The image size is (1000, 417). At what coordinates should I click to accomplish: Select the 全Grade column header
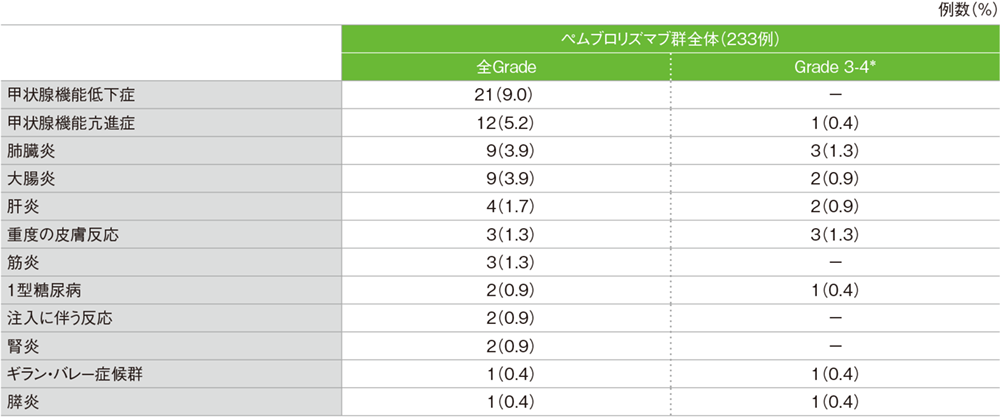[x=505, y=67]
